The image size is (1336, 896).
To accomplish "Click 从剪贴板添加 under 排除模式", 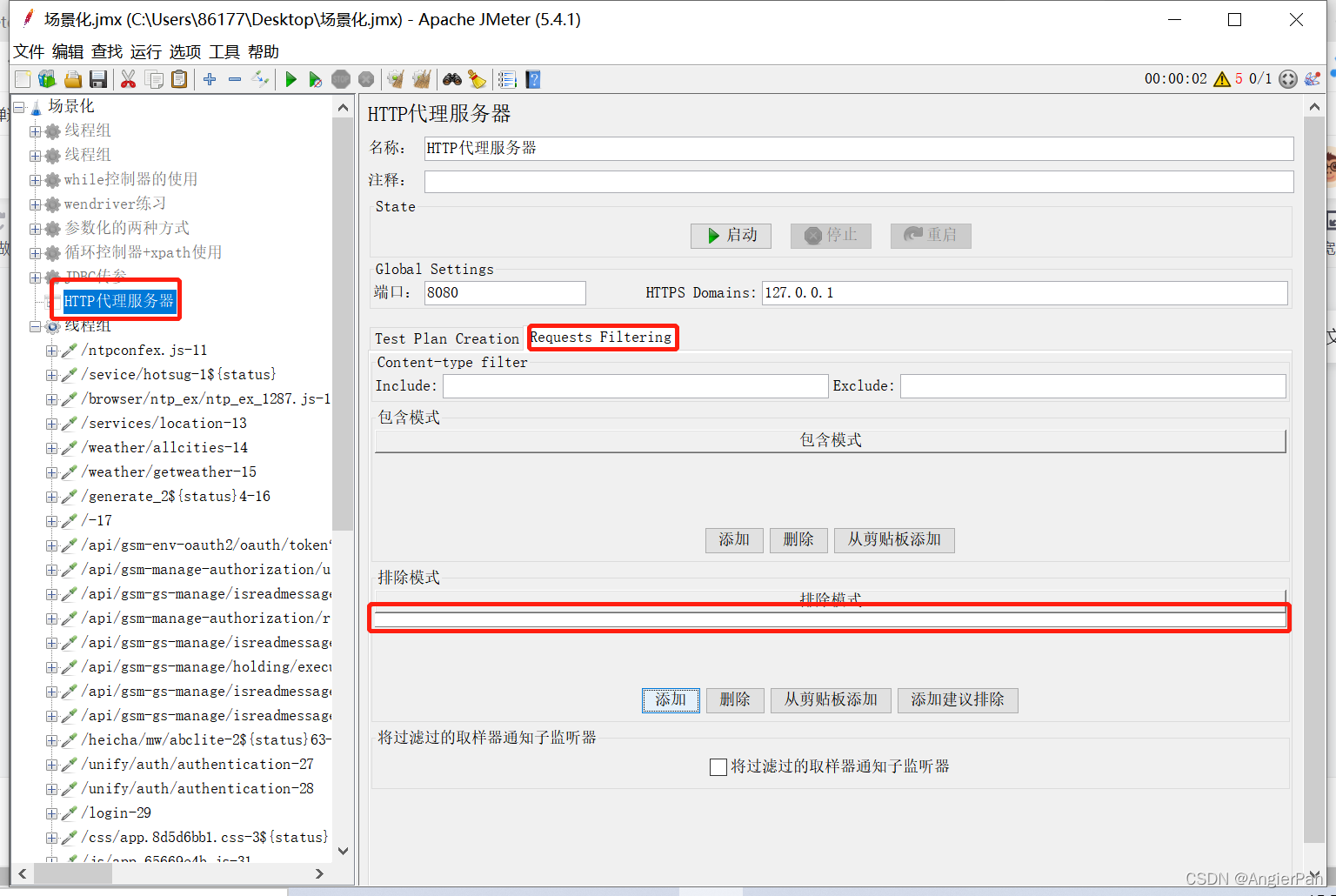I will 831,700.
